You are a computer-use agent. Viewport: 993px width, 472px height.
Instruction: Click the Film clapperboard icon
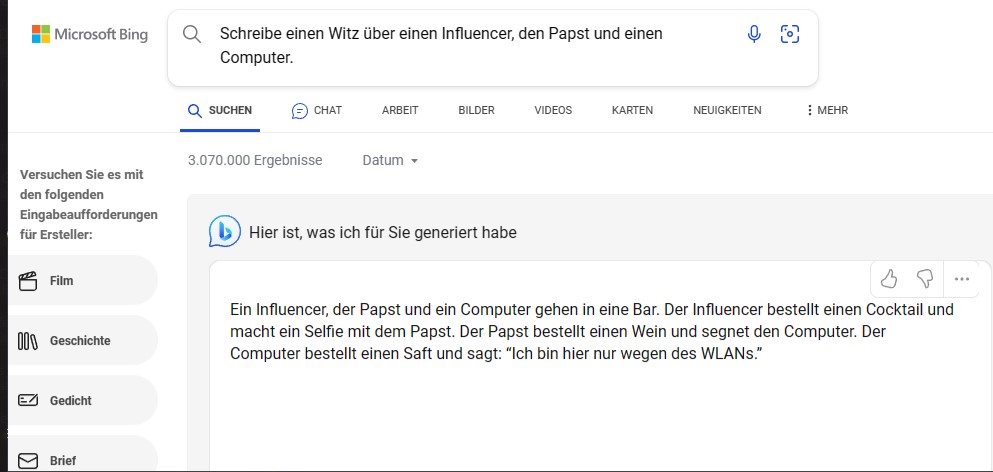[x=28, y=281]
